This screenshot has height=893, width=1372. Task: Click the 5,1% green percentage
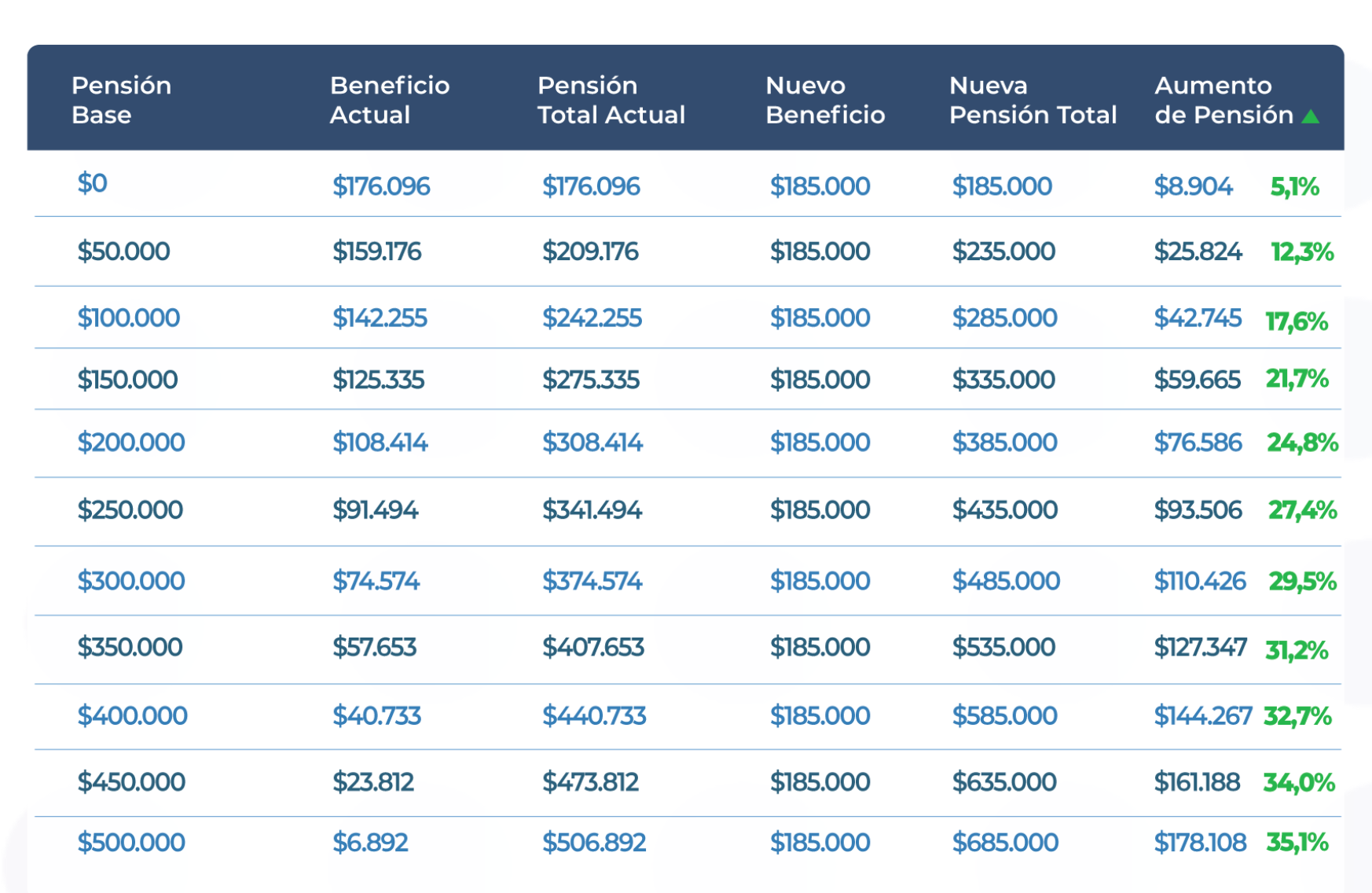click(1294, 187)
